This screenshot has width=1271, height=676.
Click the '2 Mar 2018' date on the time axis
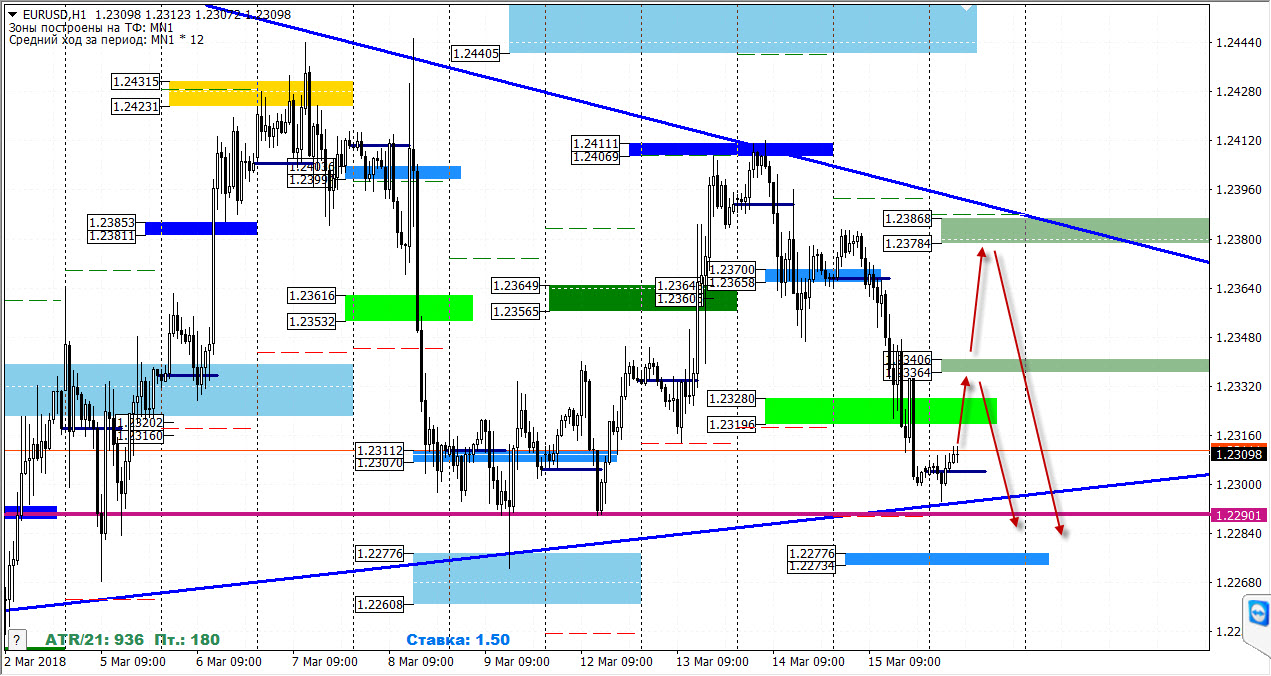pyautogui.click(x=35, y=662)
